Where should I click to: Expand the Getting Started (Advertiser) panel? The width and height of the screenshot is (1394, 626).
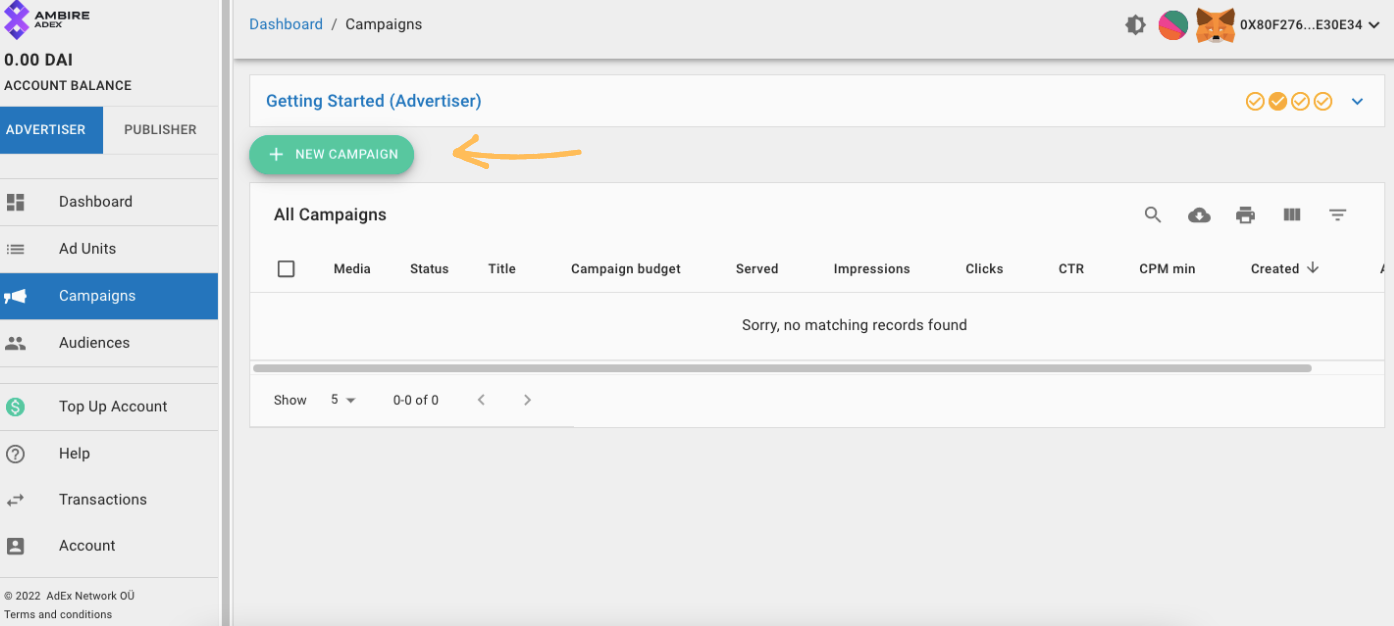[x=1357, y=101]
